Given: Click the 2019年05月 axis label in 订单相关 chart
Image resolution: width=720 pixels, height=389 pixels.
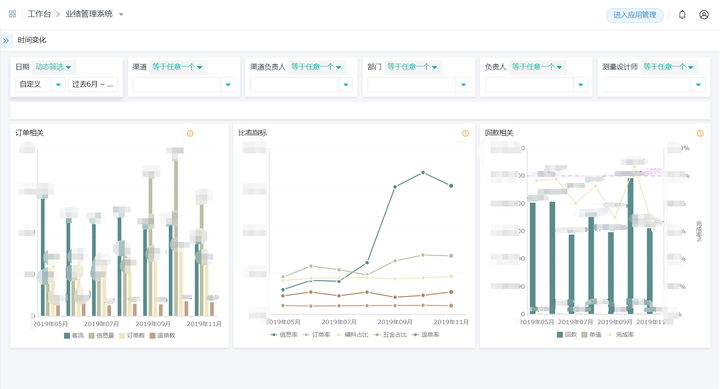Looking at the screenshot, I should [51, 324].
